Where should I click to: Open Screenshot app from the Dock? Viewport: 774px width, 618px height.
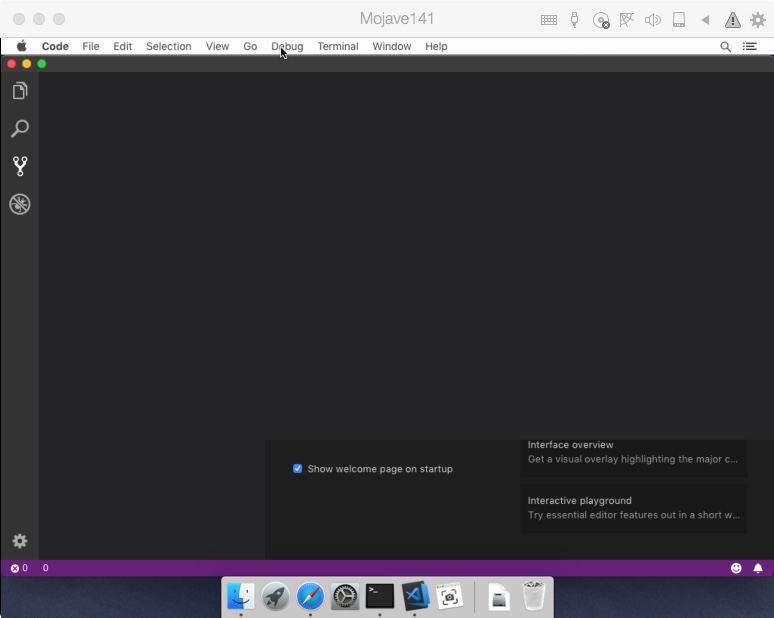click(449, 596)
